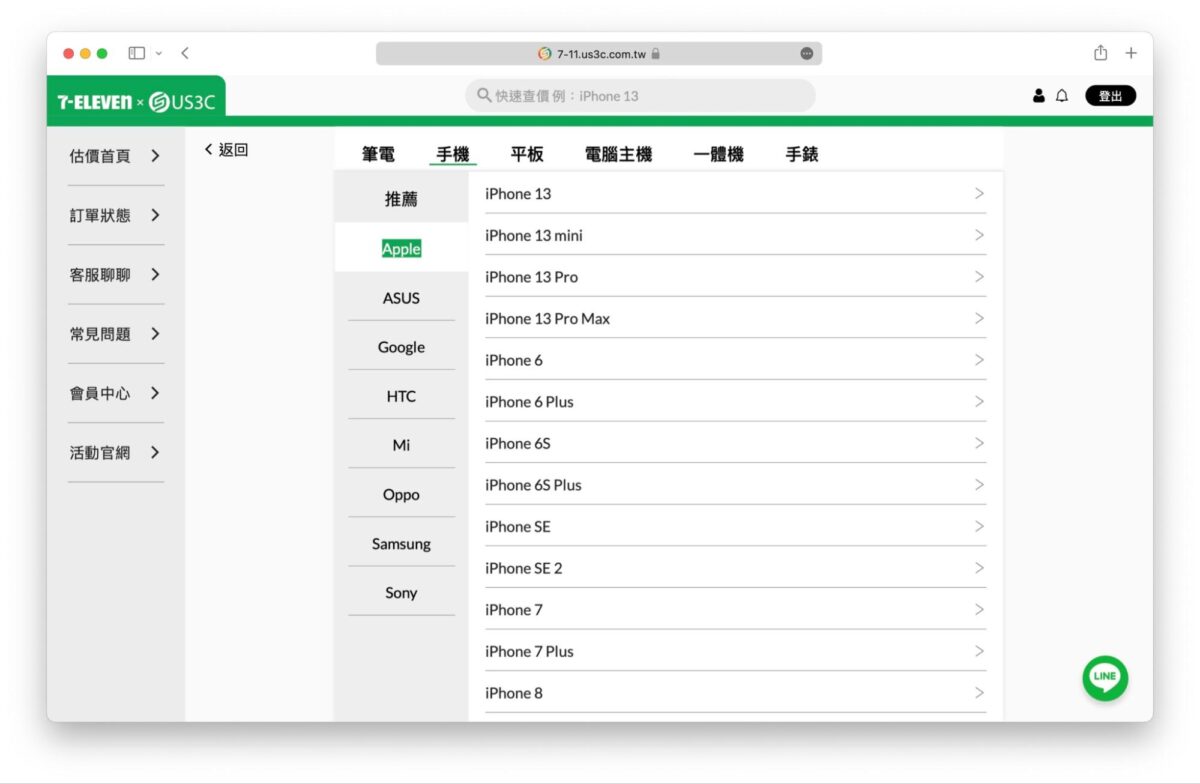Select the Apple brand entry

point(401,249)
